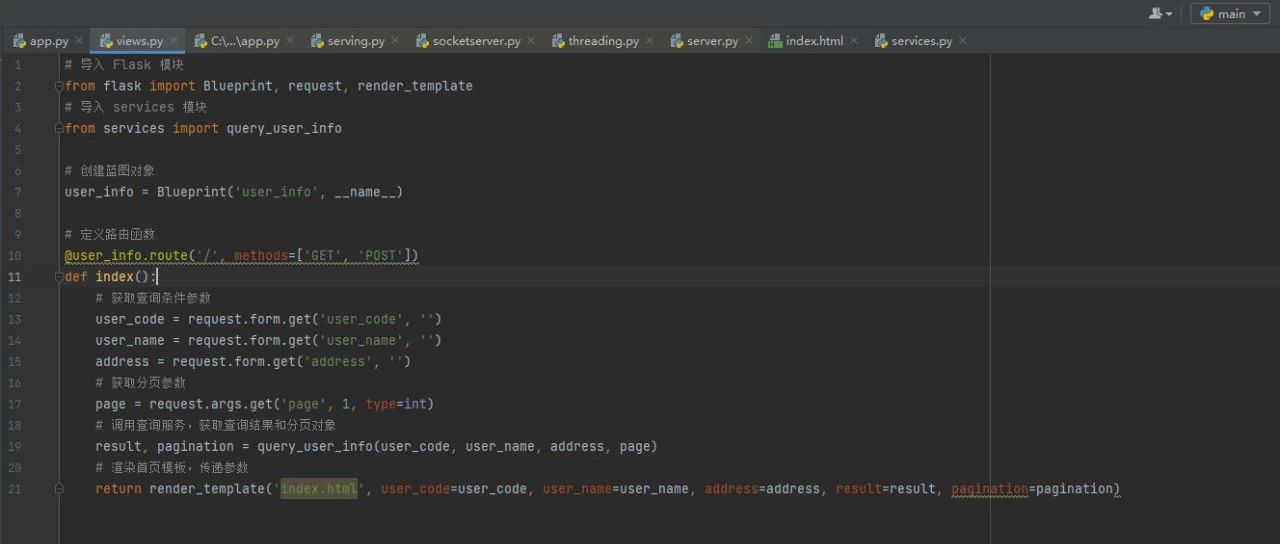Screen dimensions: 1280x544
Task: Switch to the first app.py tab
Action: click(40, 41)
